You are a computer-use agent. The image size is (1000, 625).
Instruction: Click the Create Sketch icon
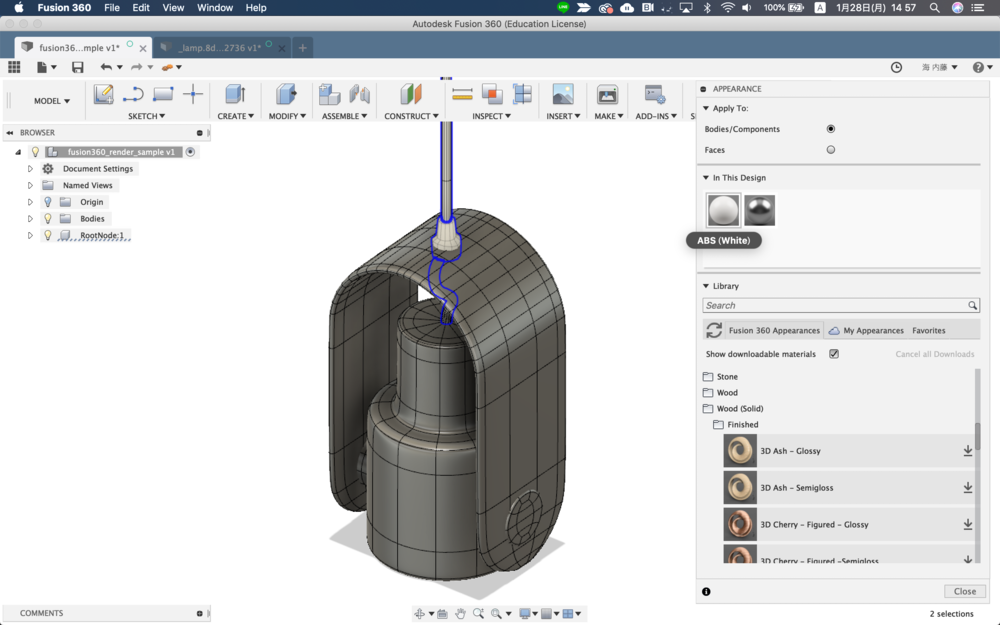[103, 95]
